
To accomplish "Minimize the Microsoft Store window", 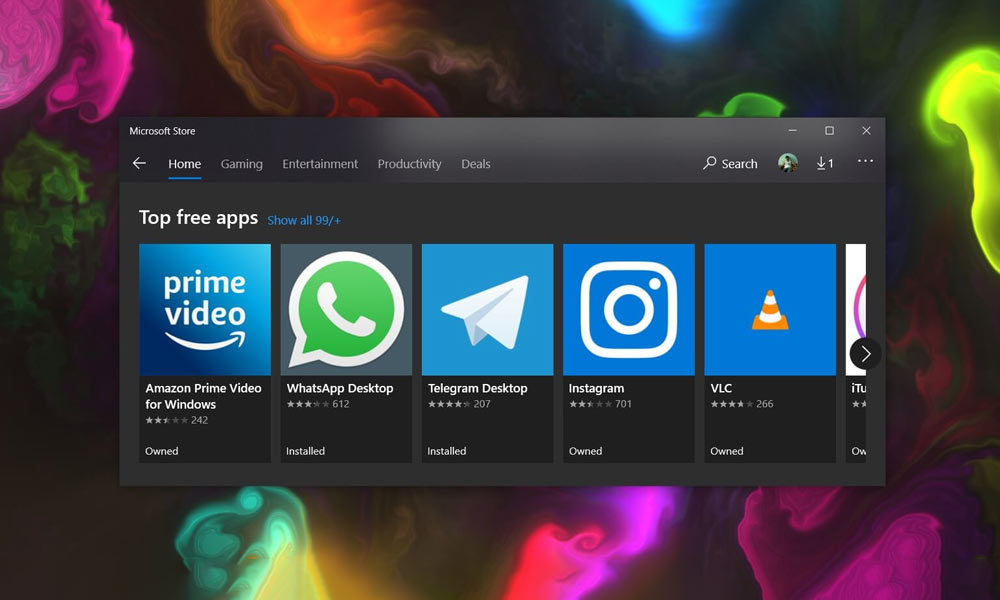I will click(793, 130).
